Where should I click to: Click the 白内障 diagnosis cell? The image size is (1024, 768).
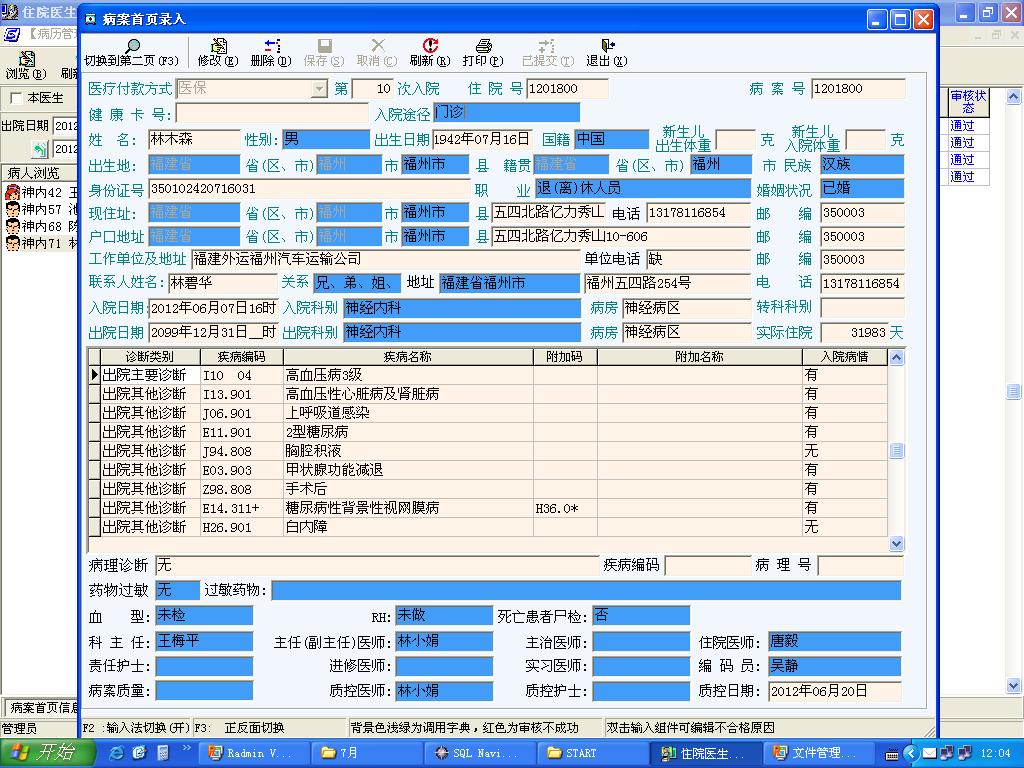pos(408,526)
